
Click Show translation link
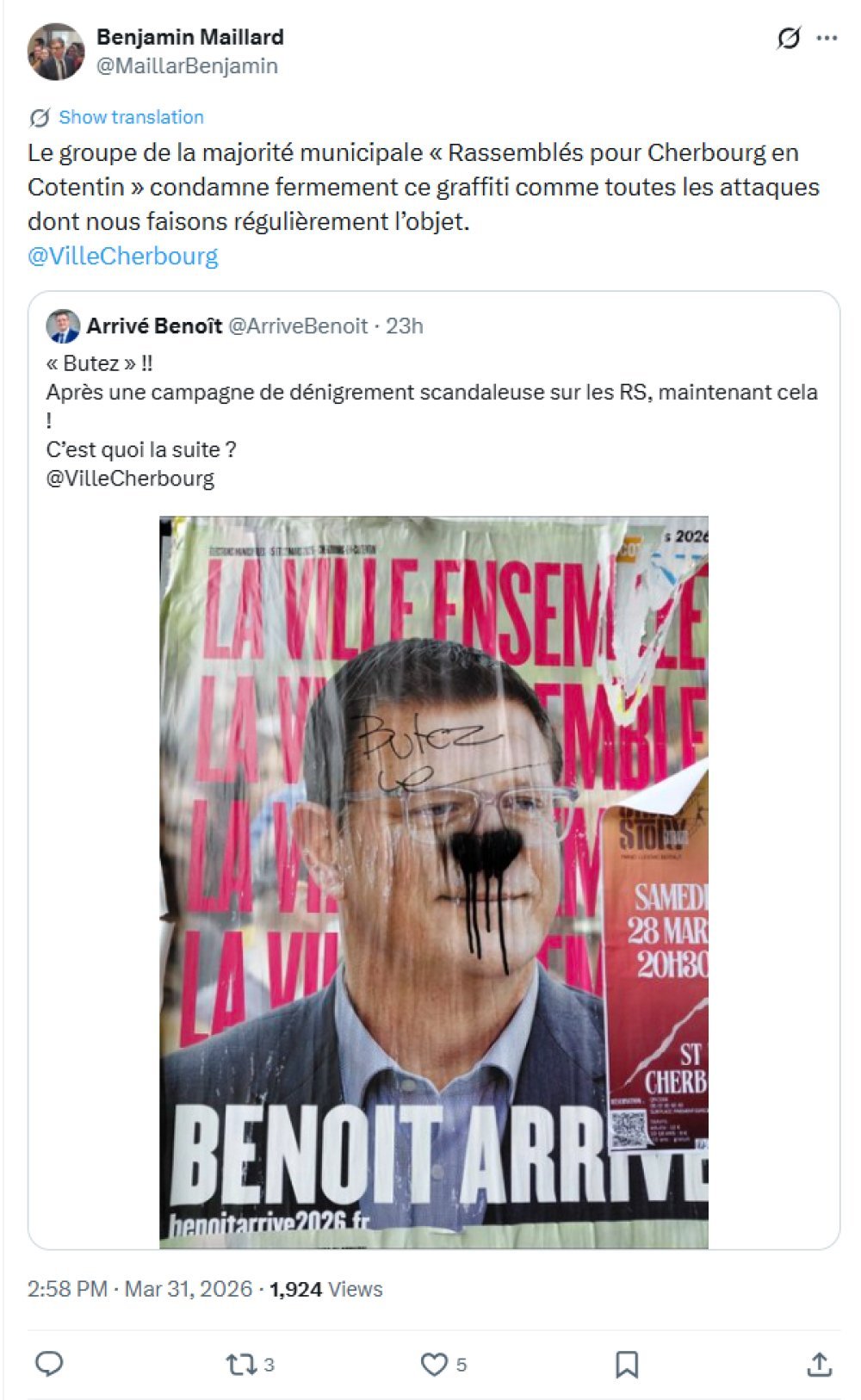131,117
